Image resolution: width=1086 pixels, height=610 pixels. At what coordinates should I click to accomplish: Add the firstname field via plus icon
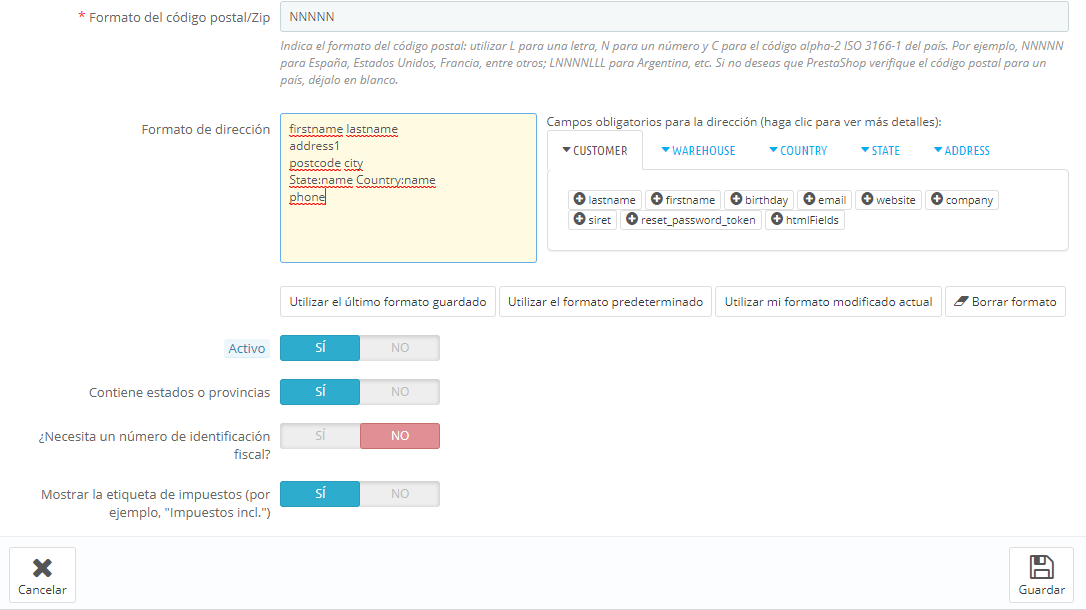click(656, 200)
